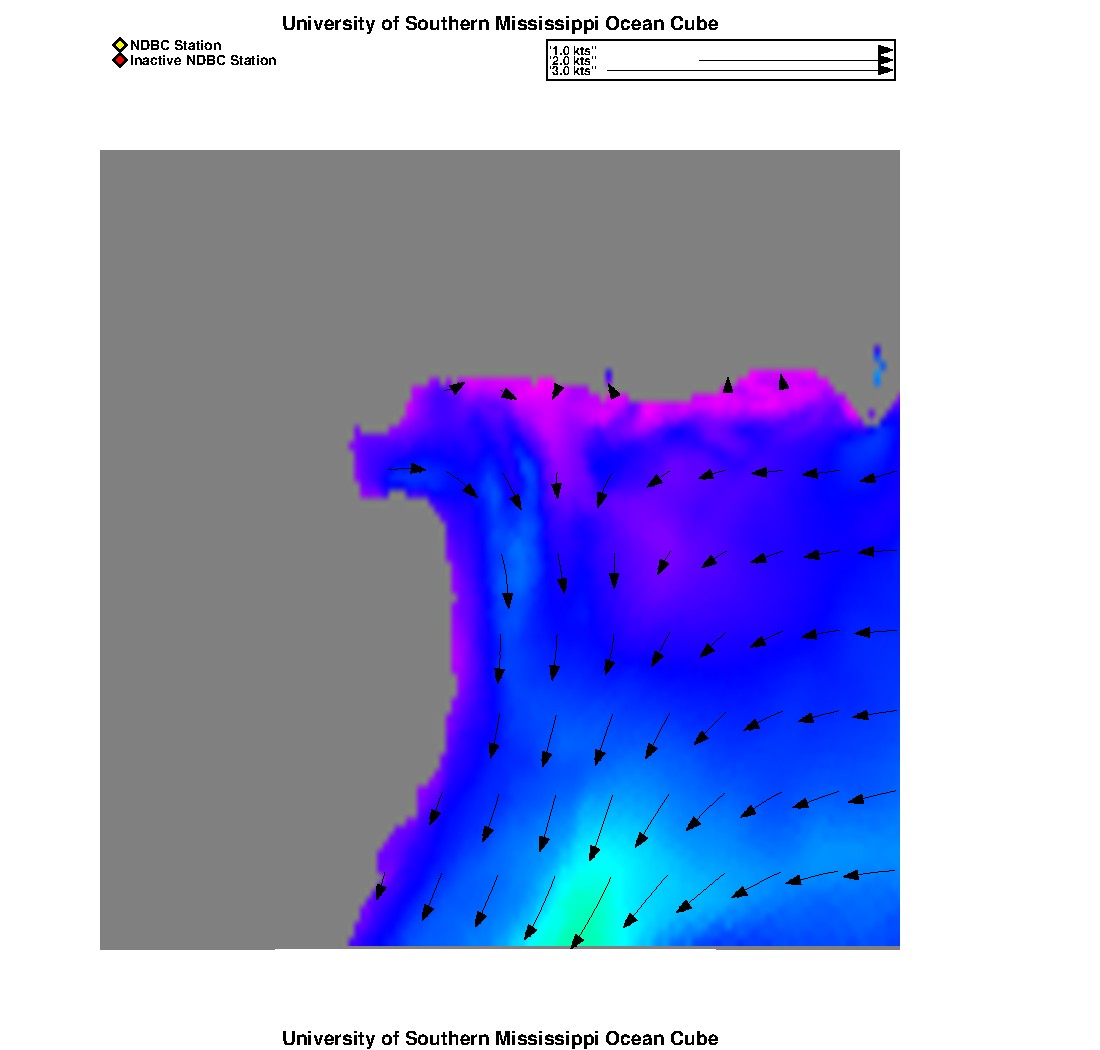Click the current arrow crossing the map's bottom edge
The height and width of the screenshot is (1050, 1100).
tap(591, 913)
